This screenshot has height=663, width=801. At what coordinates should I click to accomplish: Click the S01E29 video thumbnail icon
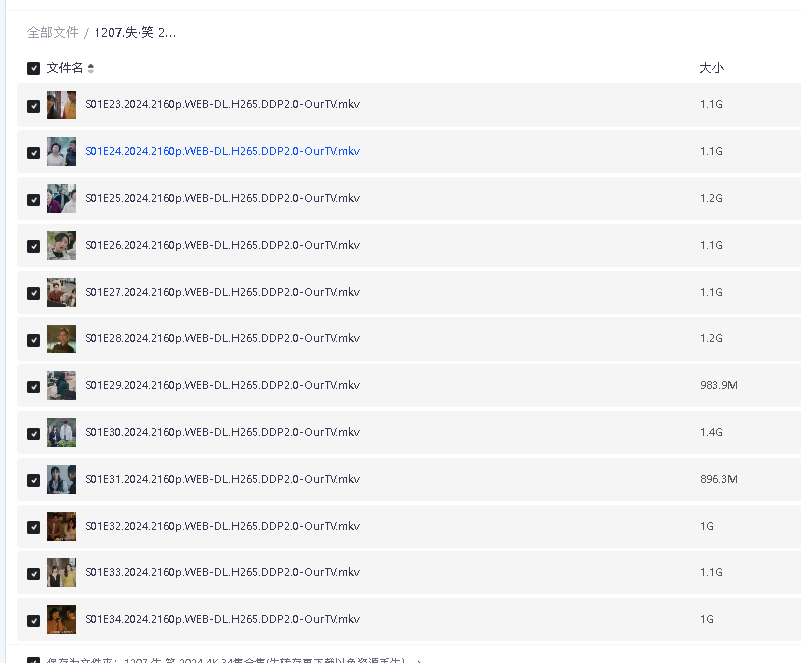coord(61,385)
